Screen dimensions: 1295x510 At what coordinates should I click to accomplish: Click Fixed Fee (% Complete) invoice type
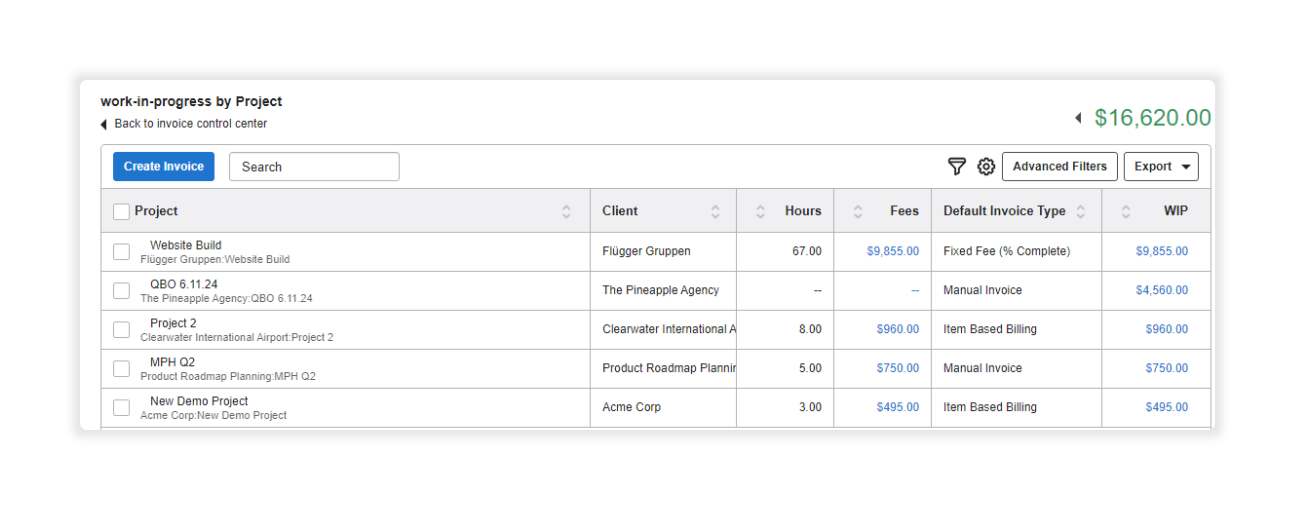click(x=1006, y=251)
